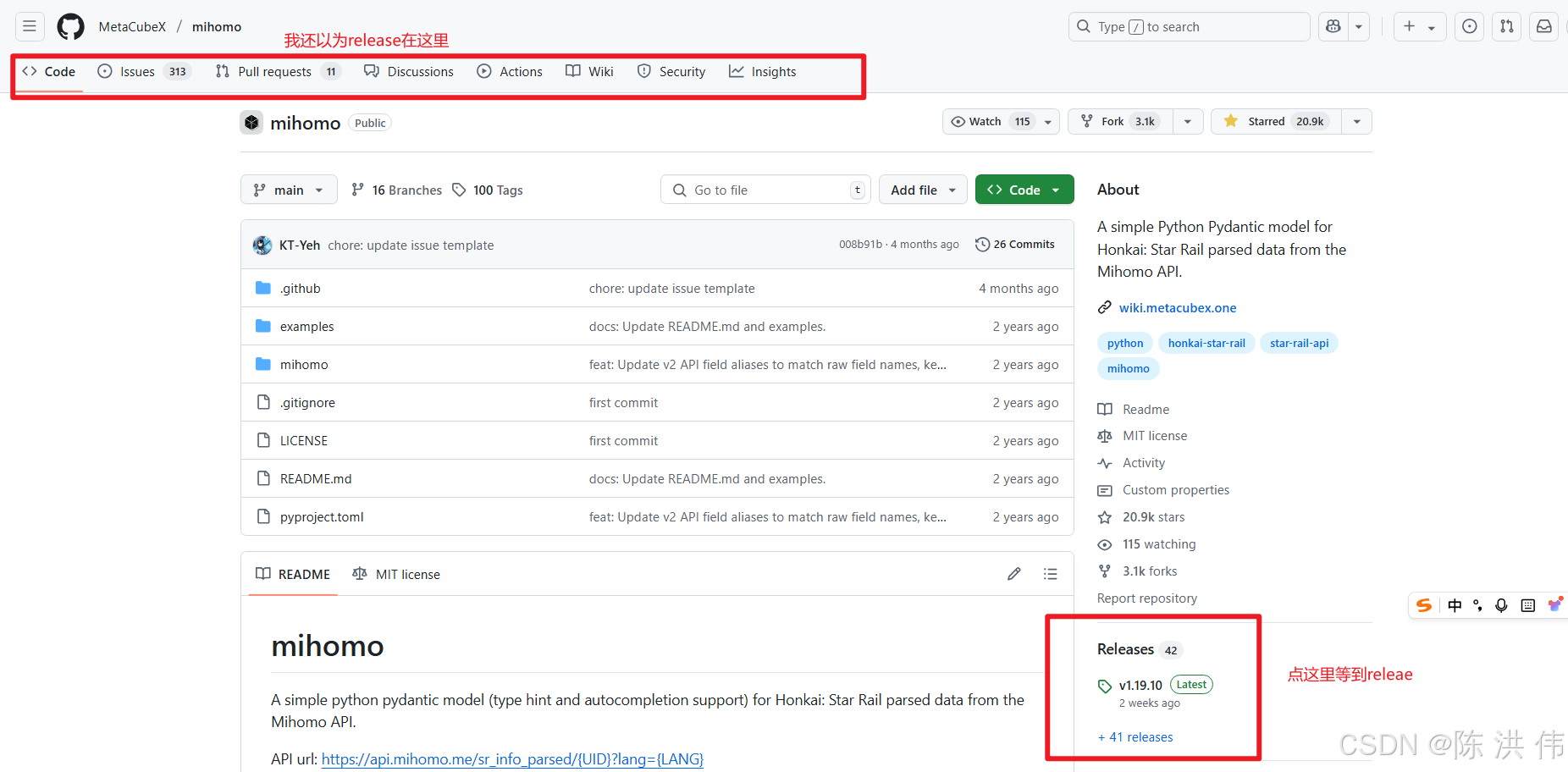Open the examples folder

(306, 327)
